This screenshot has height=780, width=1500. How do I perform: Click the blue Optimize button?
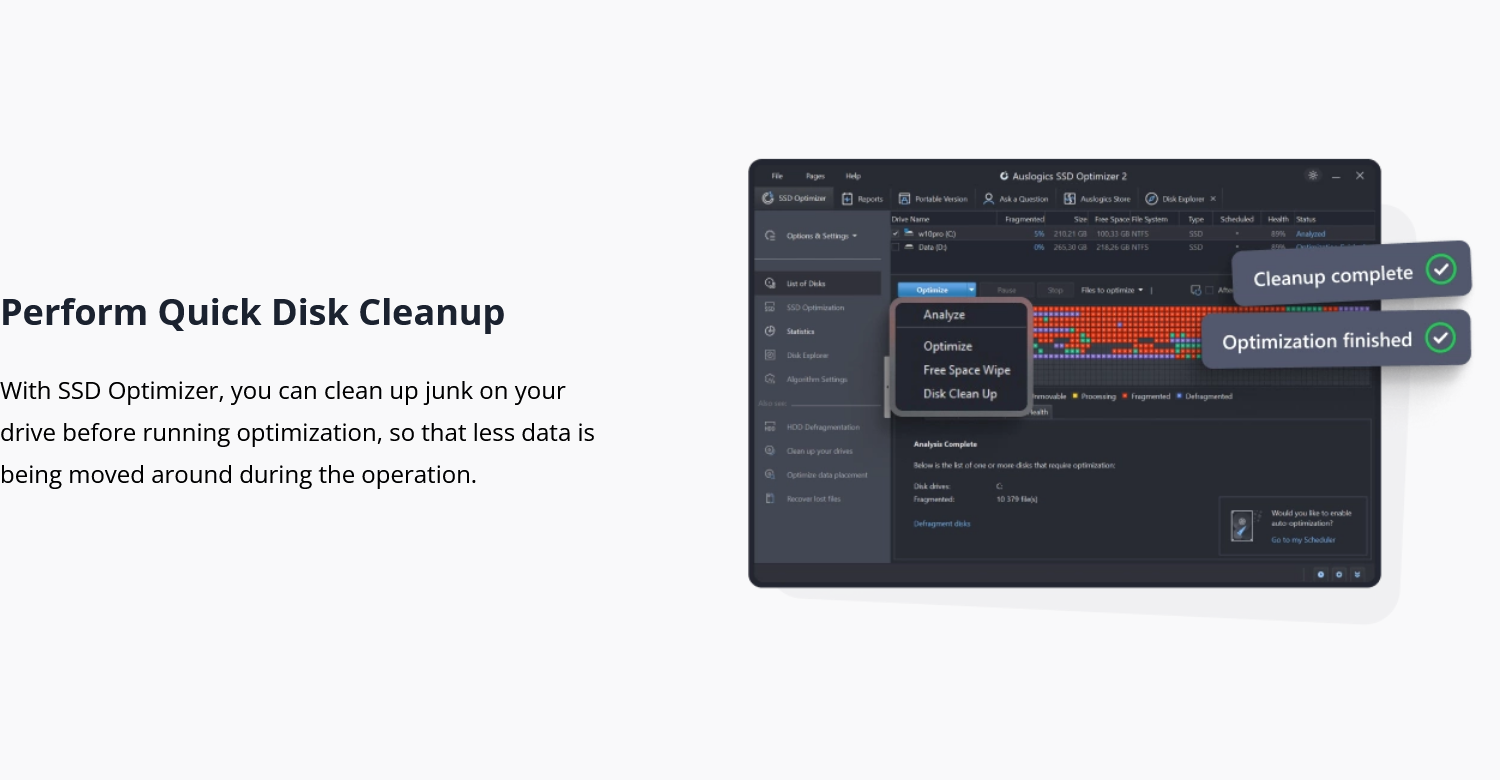(932, 290)
